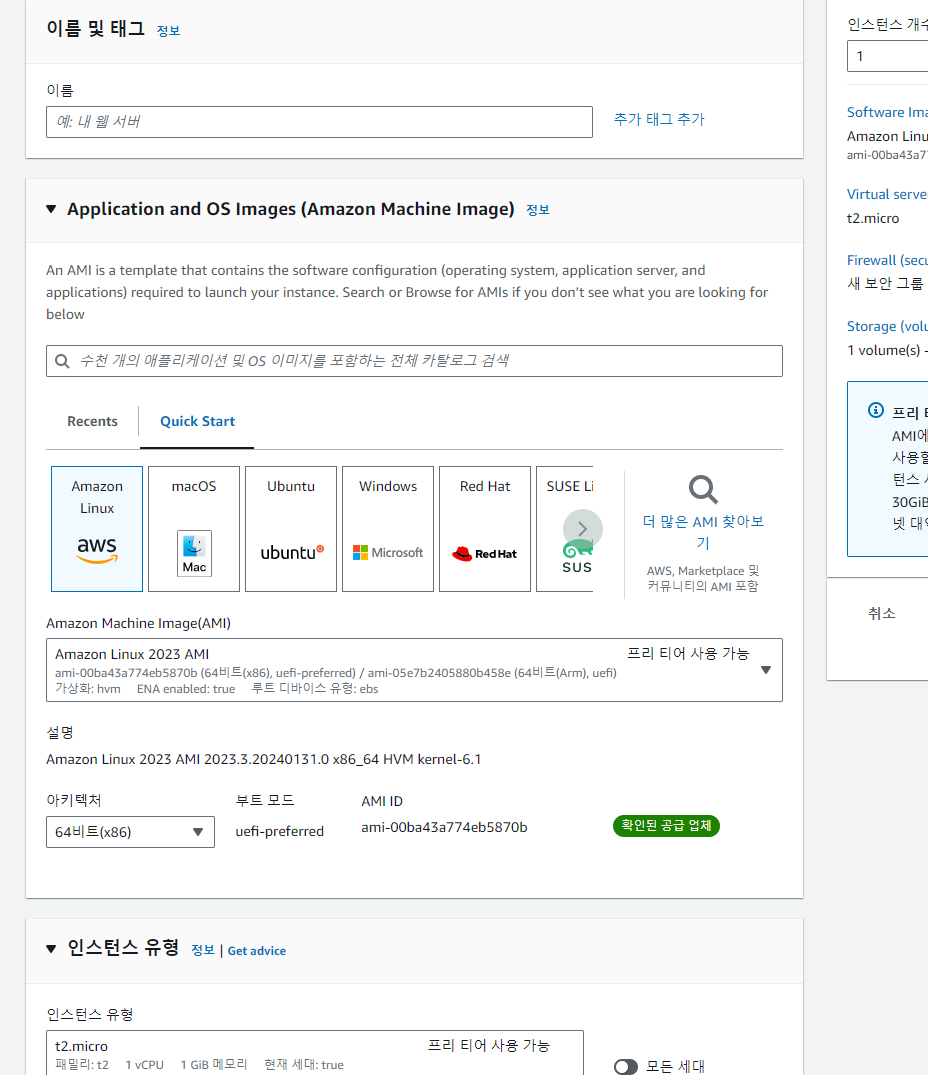Click the 인스턴스 개수 number field

click(888, 56)
